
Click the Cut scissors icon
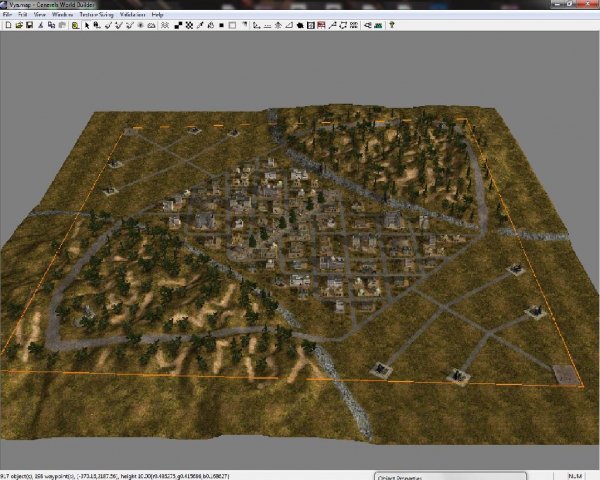[39, 25]
